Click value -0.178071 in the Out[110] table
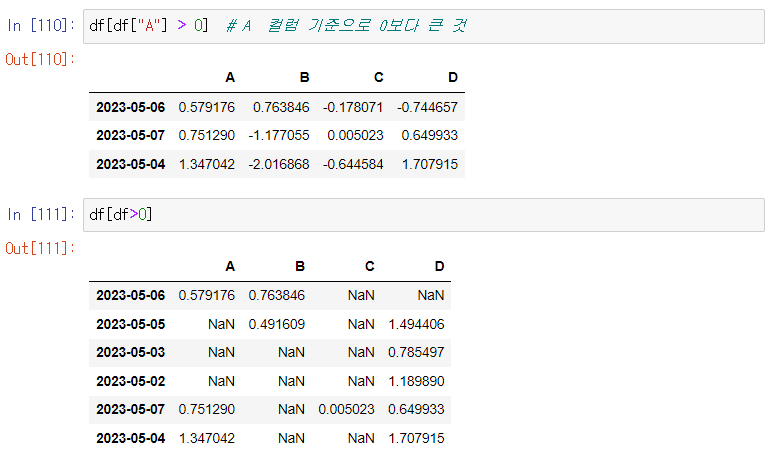The width and height of the screenshot is (772, 461). coord(353,107)
